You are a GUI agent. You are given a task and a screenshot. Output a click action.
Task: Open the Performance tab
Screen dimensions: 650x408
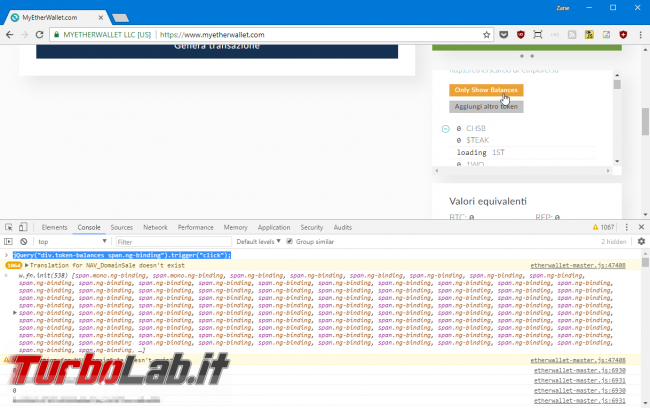196,227
